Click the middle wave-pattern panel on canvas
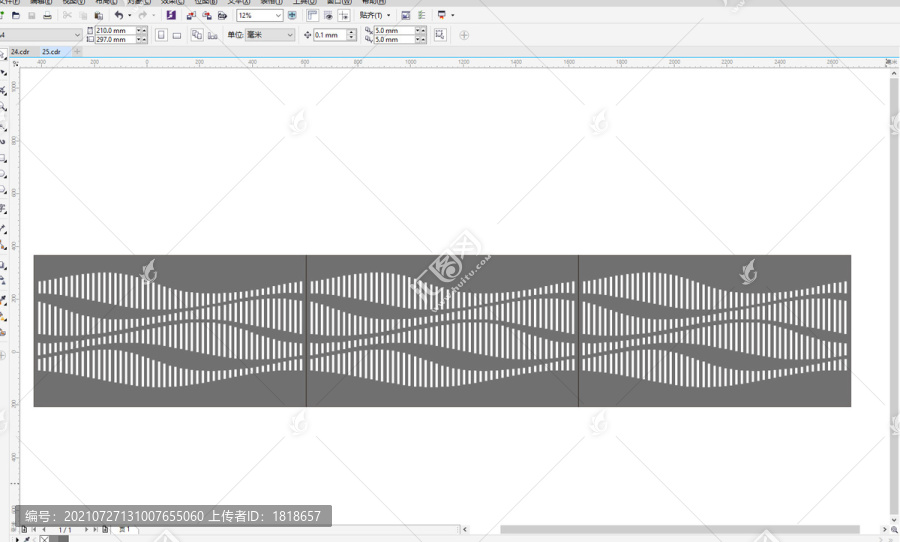 point(442,331)
